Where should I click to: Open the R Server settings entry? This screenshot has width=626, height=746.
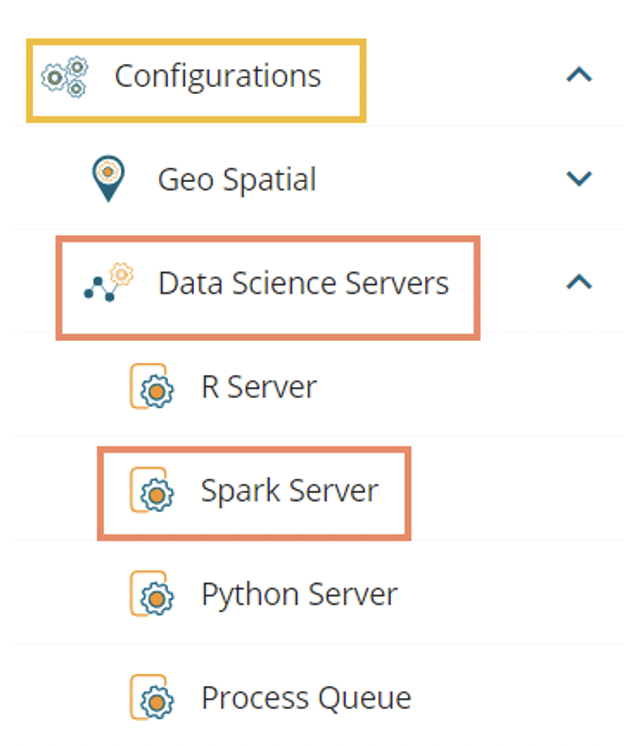pyautogui.click(x=259, y=387)
